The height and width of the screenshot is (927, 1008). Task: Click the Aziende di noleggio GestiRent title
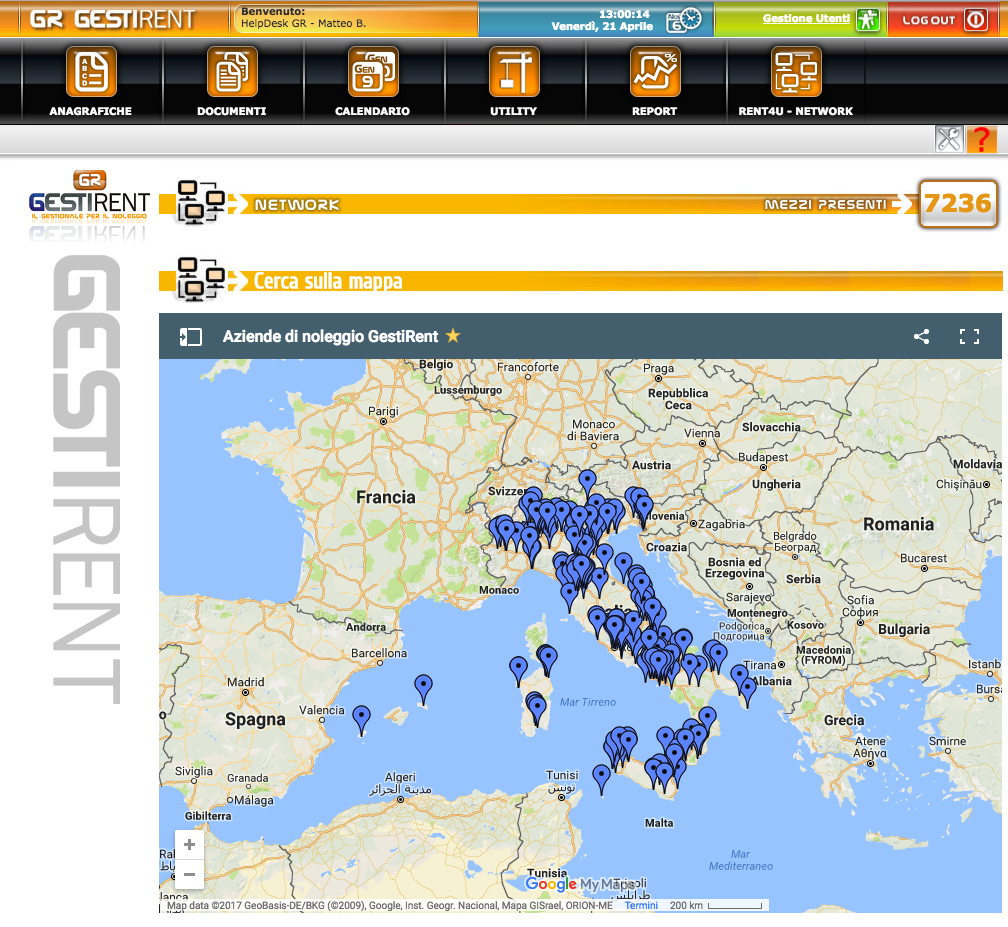point(330,336)
